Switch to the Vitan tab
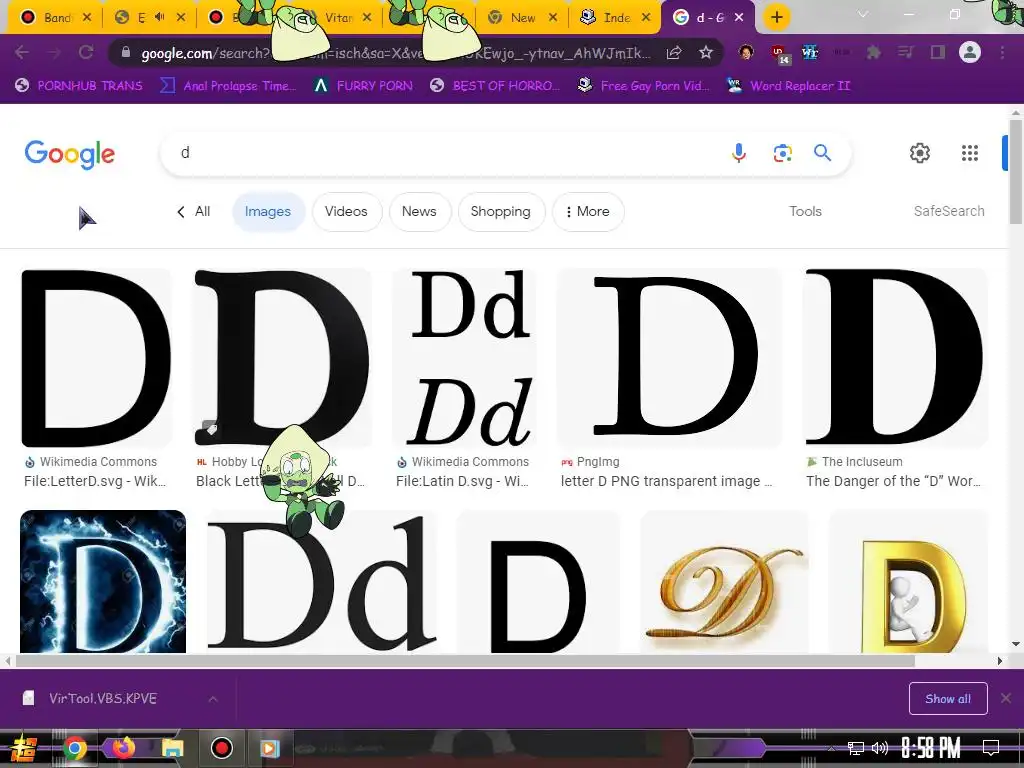 tap(340, 17)
